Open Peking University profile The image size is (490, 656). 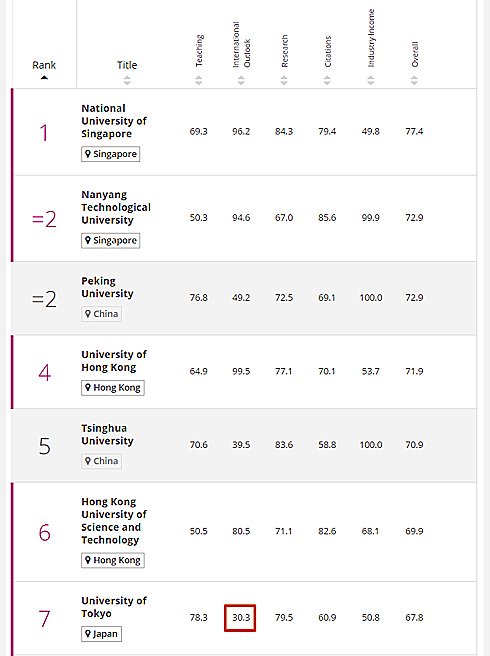(x=107, y=287)
